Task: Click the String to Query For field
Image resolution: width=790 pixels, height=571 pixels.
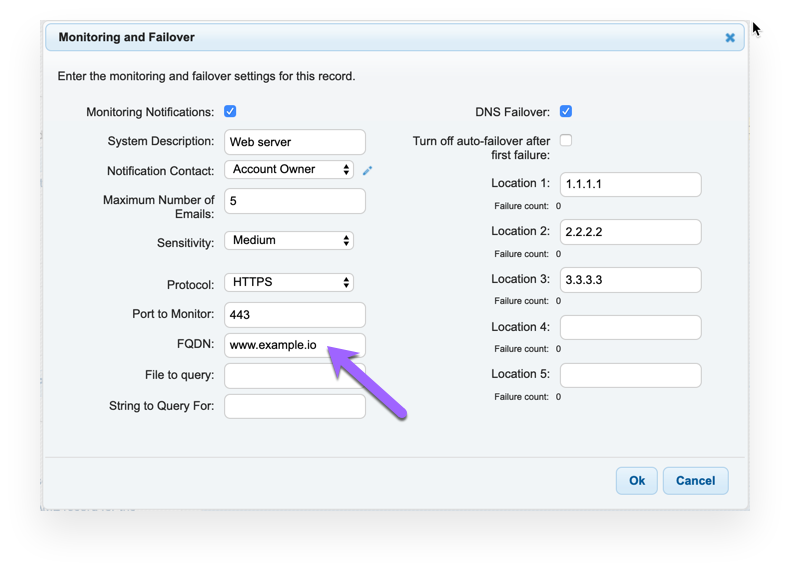Action: click(295, 407)
